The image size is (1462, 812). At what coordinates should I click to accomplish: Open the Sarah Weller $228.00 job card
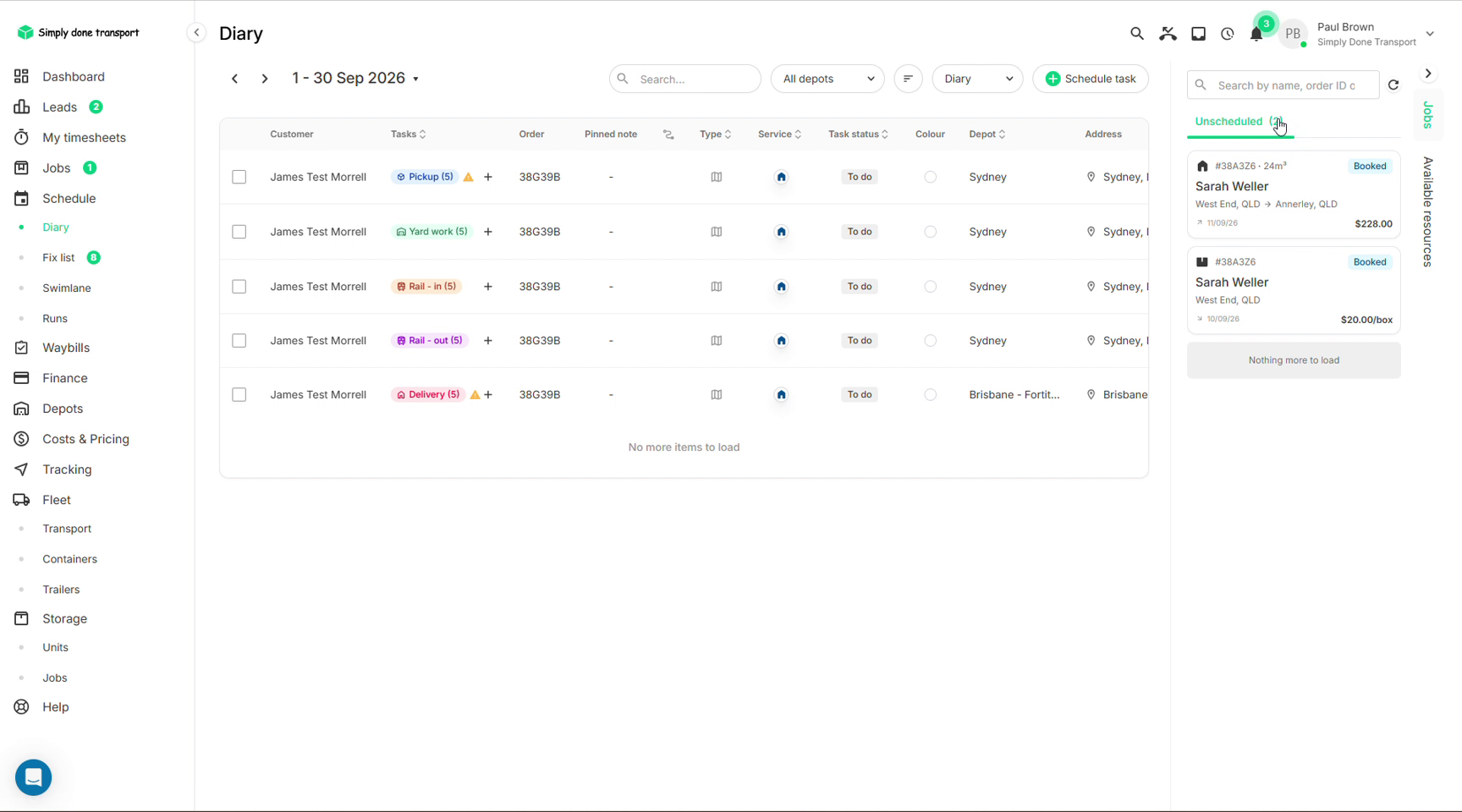coord(1294,195)
